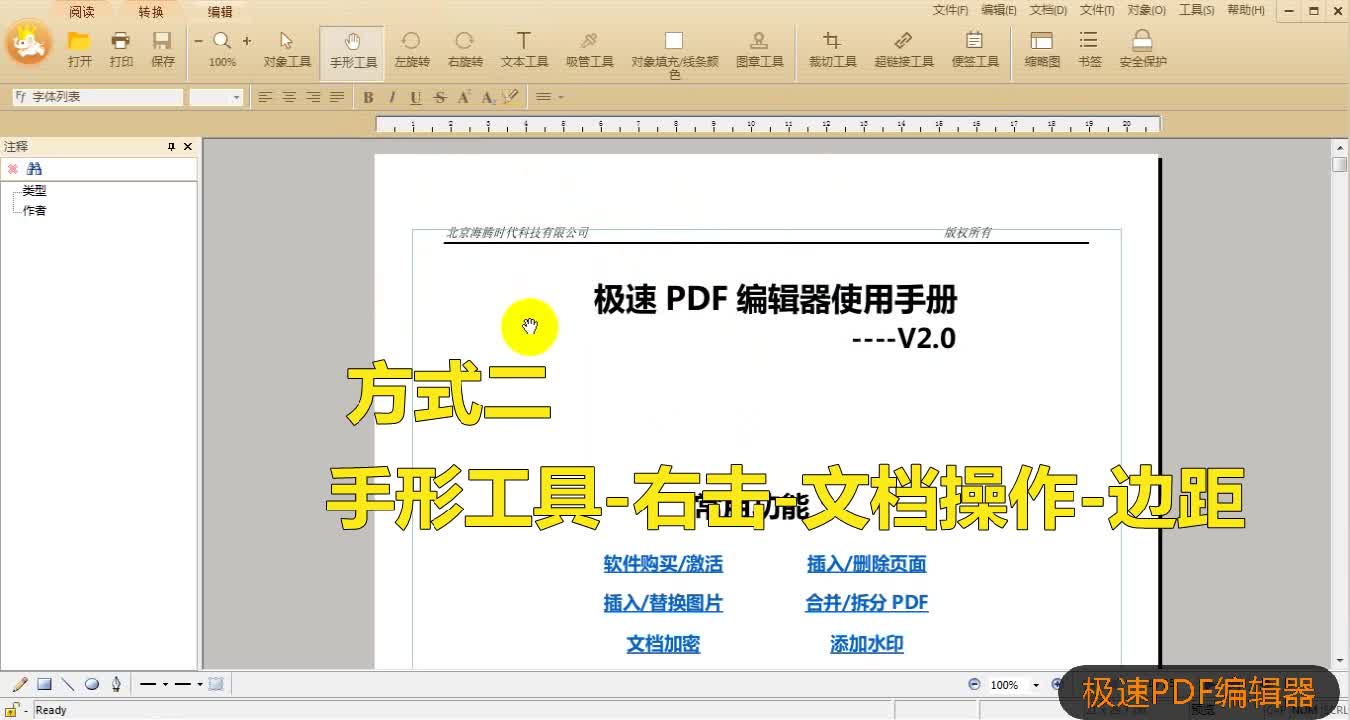Pin the 注释 panel
Screen dimensions: 1350x720
coord(171,146)
